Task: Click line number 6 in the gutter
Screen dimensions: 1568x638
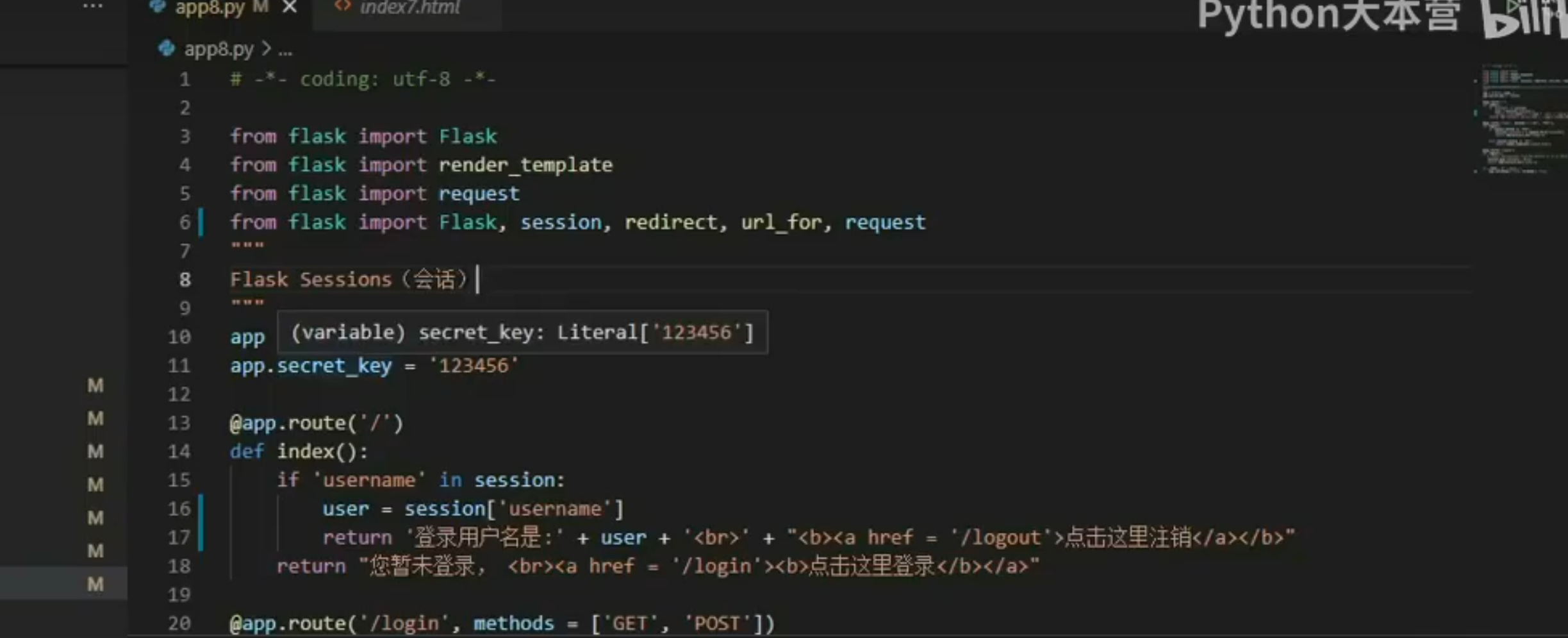Action: [185, 222]
